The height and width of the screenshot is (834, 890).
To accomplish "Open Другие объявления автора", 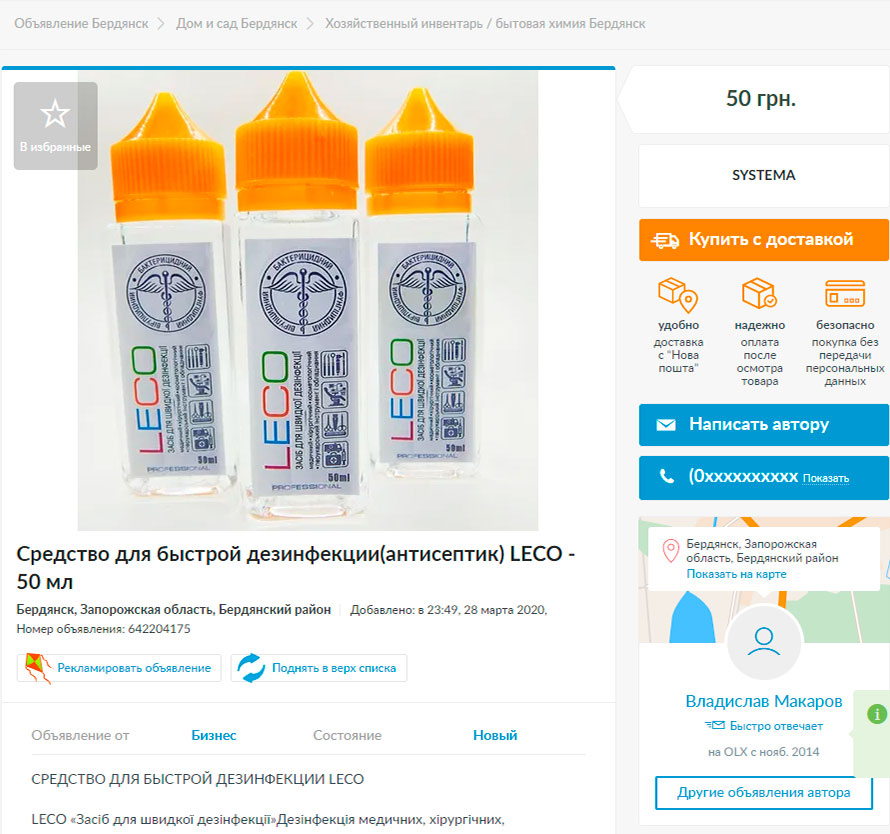I will click(764, 793).
